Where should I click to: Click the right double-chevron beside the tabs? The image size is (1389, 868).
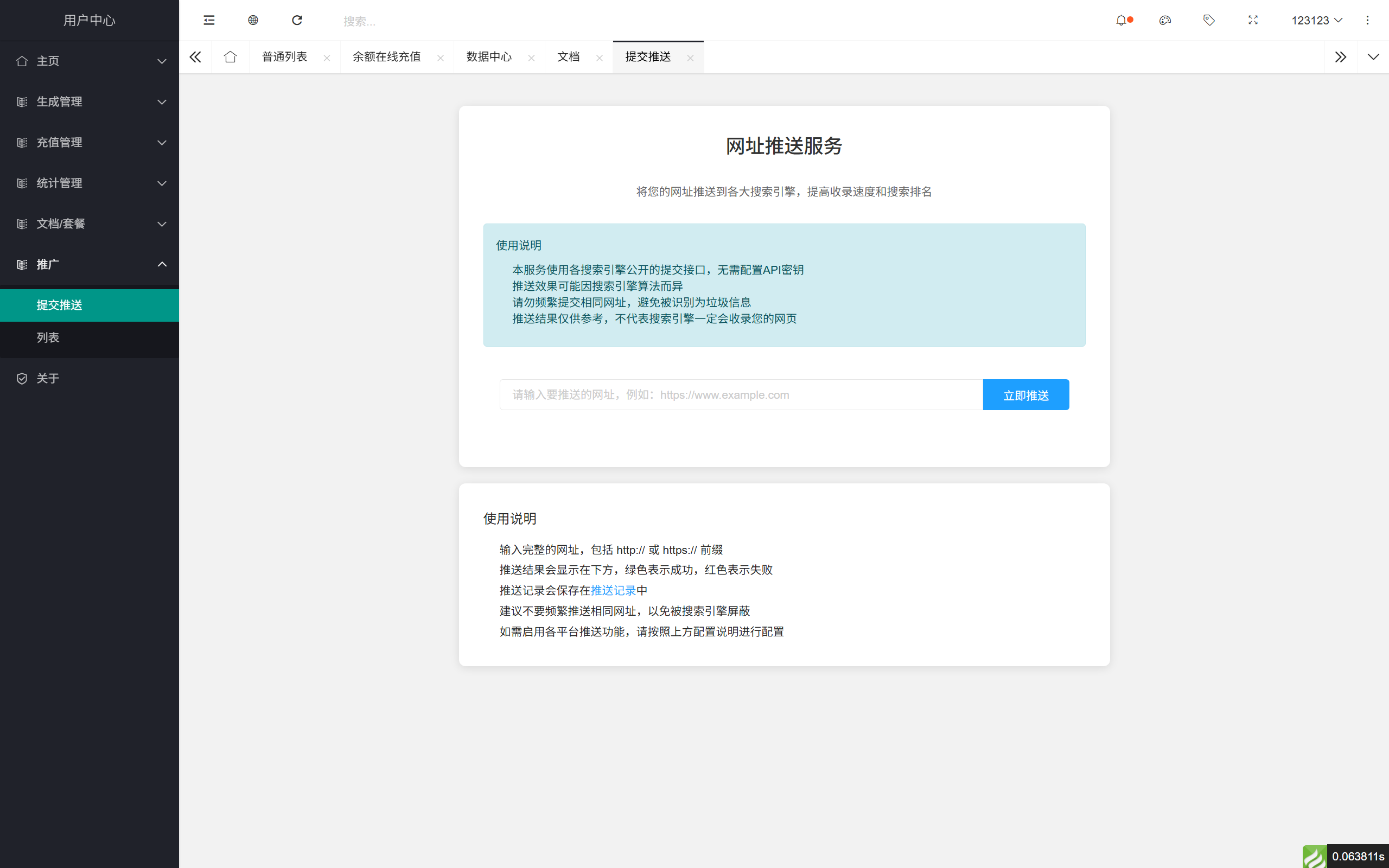tap(1341, 57)
